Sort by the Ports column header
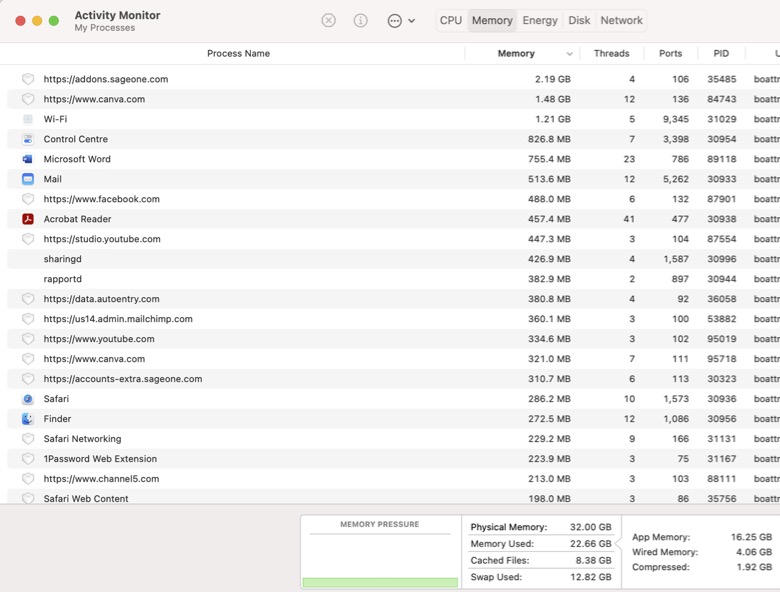 point(671,53)
